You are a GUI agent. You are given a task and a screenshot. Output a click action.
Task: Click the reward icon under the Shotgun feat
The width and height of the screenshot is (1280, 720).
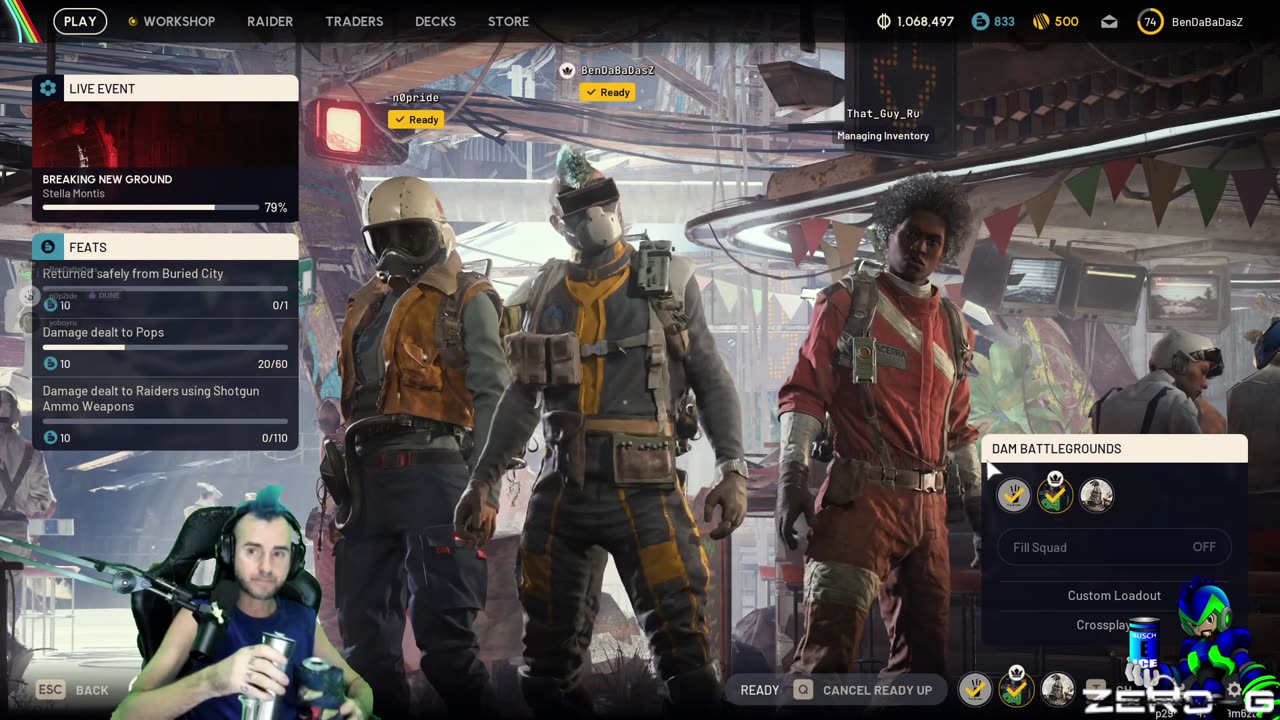50,438
